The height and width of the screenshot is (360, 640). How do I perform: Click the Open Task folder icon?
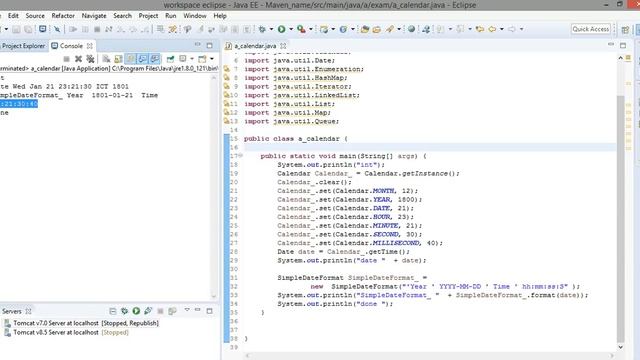pyautogui.click(x=377, y=29)
